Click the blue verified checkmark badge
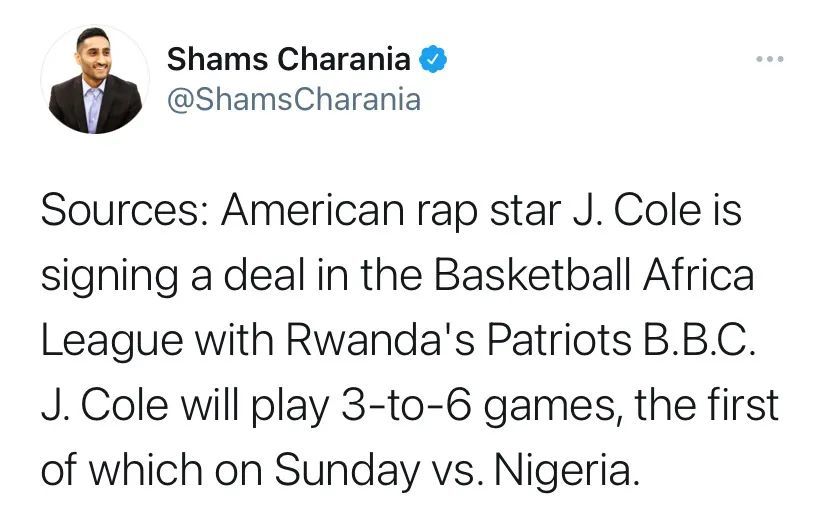The image size is (827, 526). (x=432, y=59)
